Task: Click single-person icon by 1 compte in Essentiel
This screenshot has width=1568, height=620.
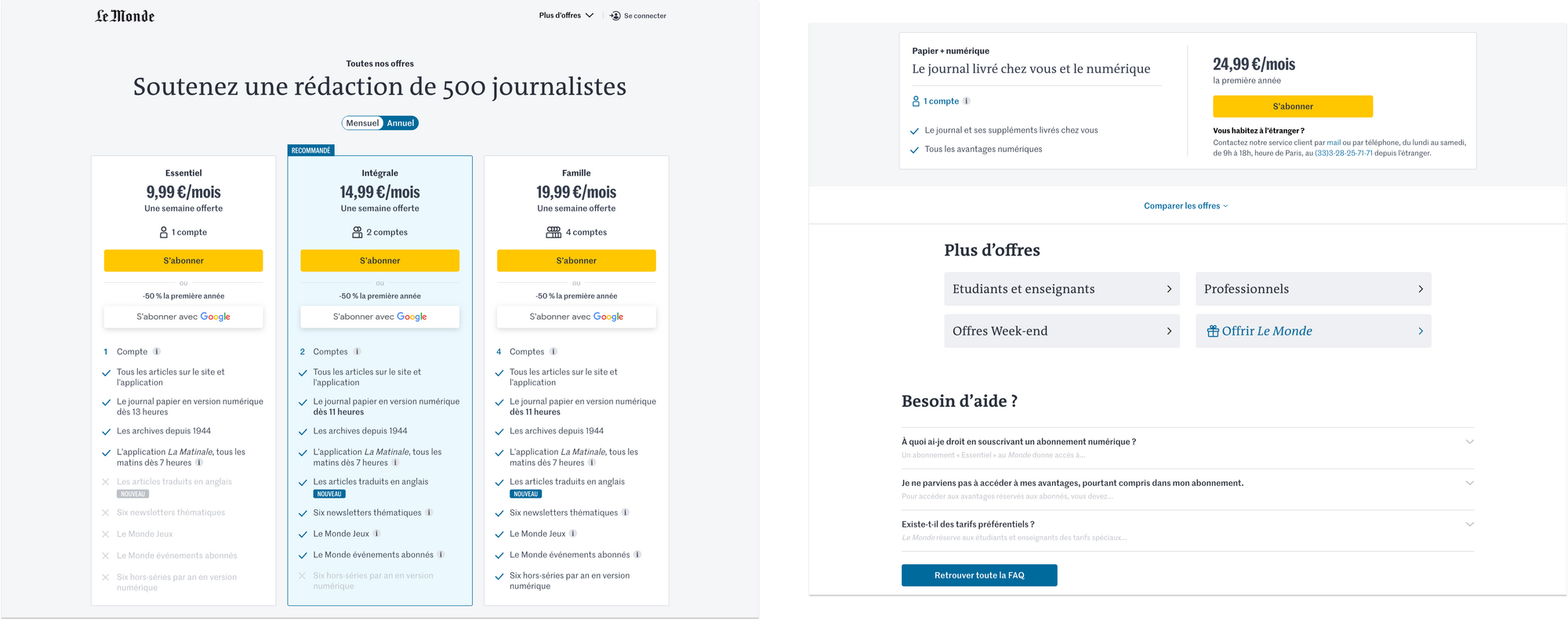Action: [164, 232]
